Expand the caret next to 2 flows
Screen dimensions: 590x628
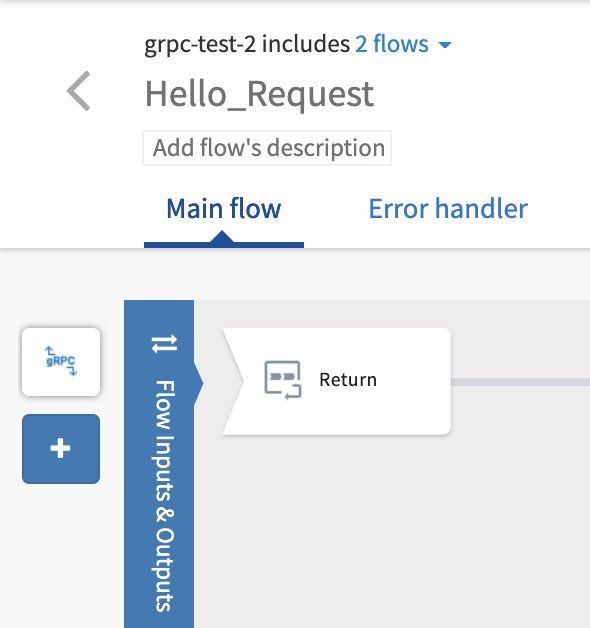point(445,44)
